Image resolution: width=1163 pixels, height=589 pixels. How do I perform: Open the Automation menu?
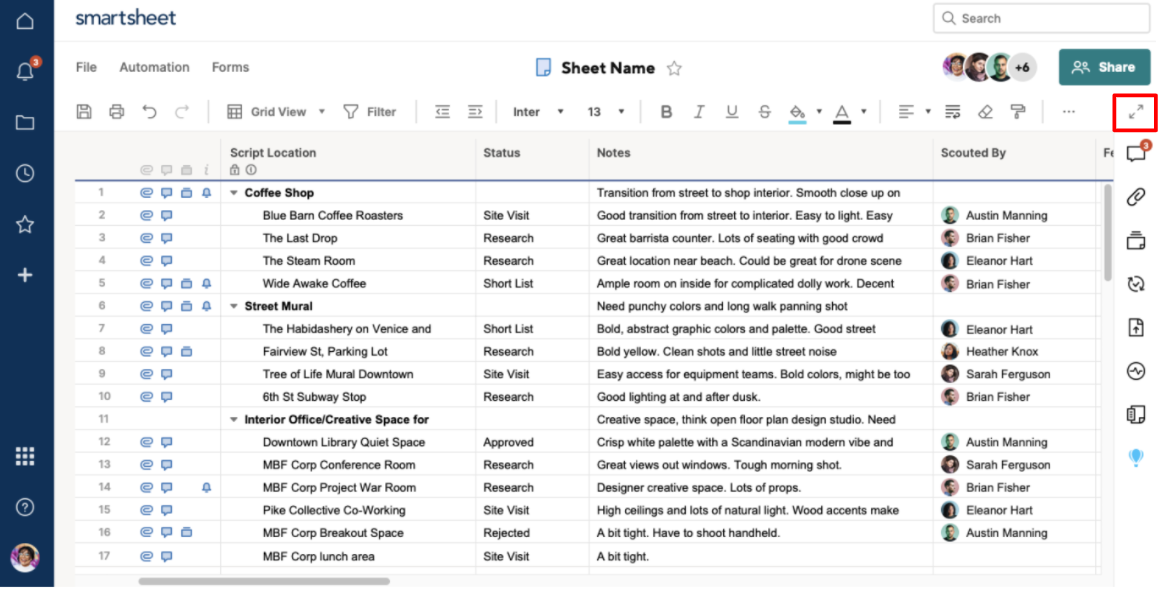tap(154, 67)
